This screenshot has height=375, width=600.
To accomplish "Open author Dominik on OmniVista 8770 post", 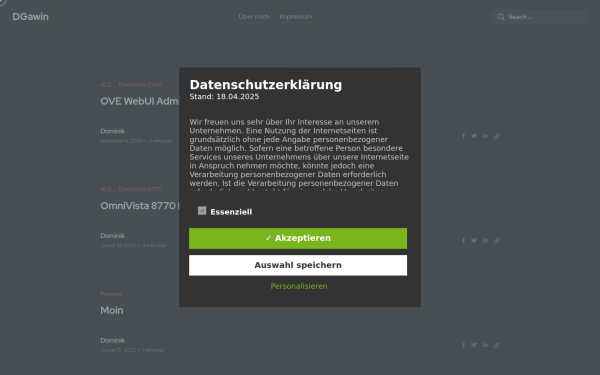I will pyautogui.click(x=112, y=236).
